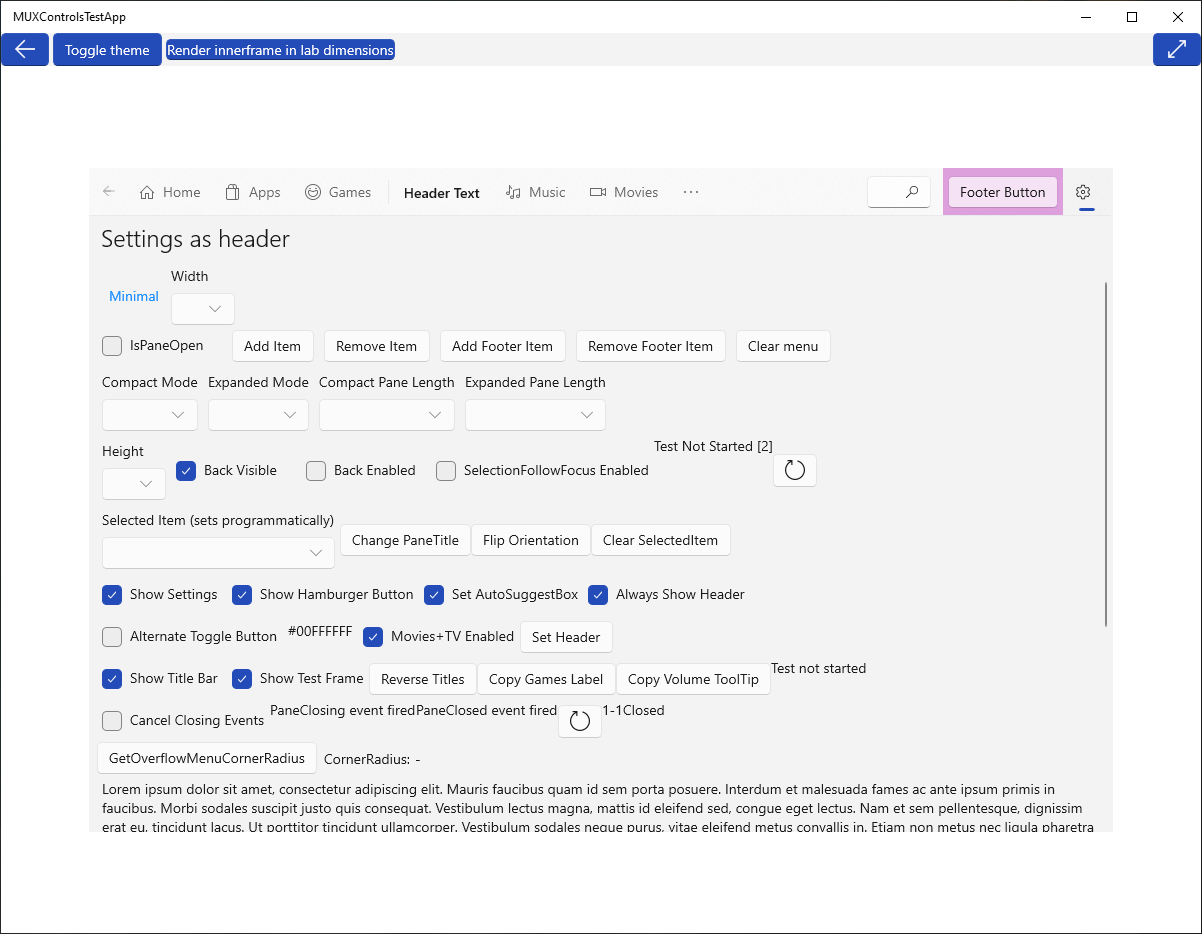Select the Header Text tab

click(441, 192)
